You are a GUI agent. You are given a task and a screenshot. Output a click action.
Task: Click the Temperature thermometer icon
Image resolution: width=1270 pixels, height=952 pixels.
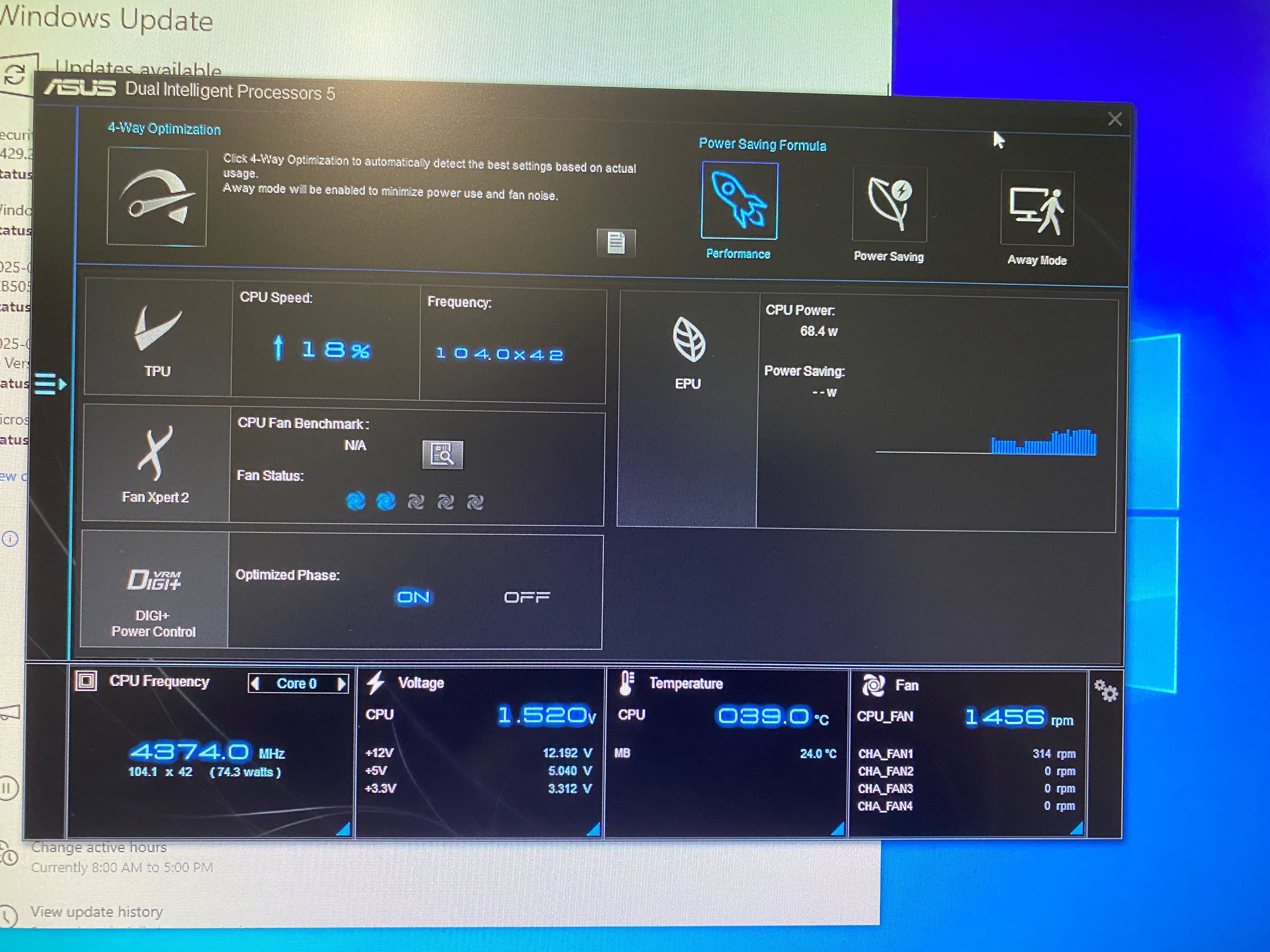626,683
